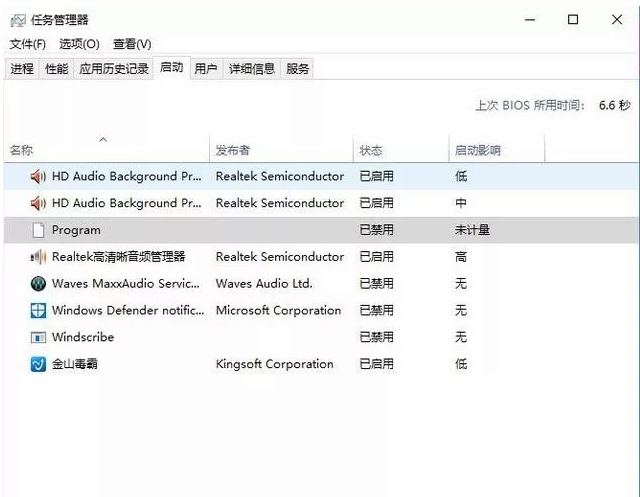This screenshot has width=640, height=497.
Task: Click the Waves MaxxAudio round icon
Action: click(x=39, y=284)
